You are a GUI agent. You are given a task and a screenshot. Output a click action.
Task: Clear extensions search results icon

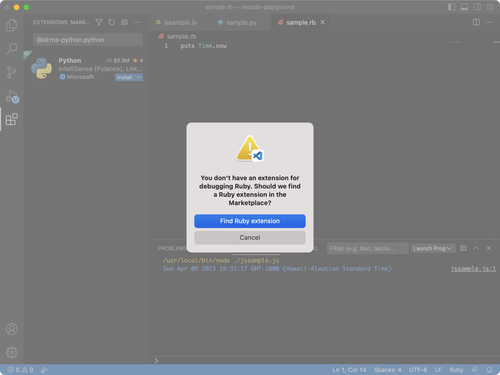tap(124, 22)
